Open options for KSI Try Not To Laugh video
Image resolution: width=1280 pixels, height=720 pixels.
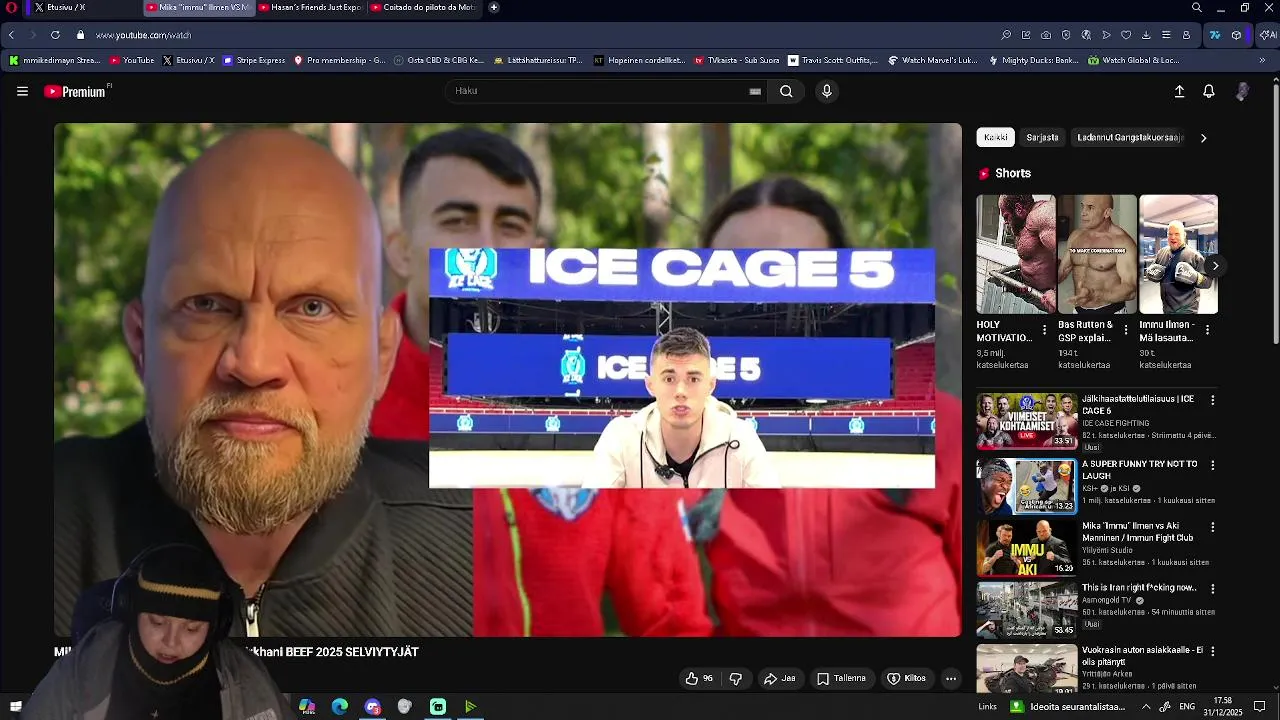(1213, 465)
